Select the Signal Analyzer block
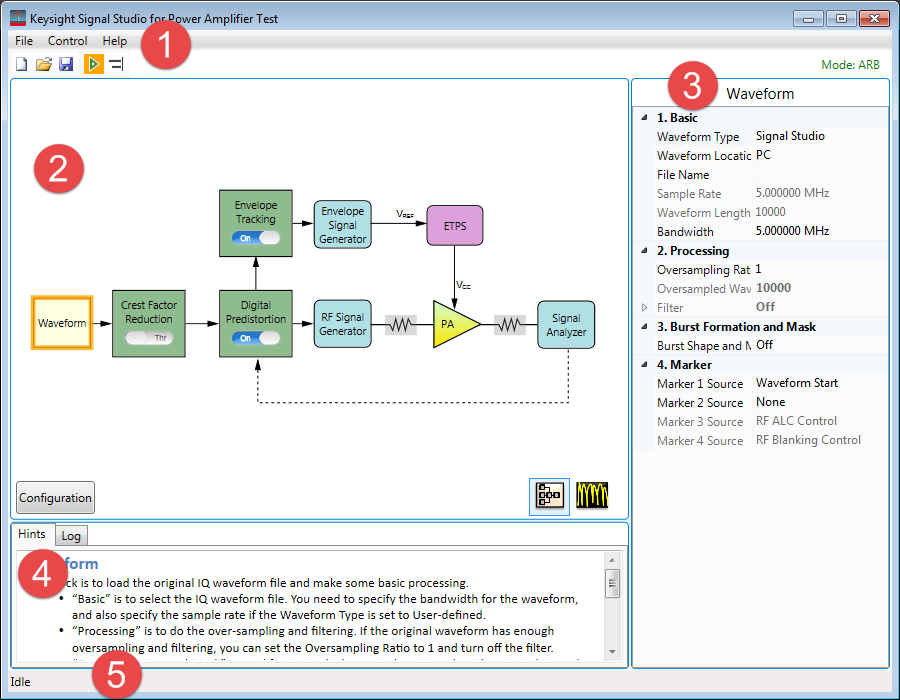The image size is (900, 700). 566,325
